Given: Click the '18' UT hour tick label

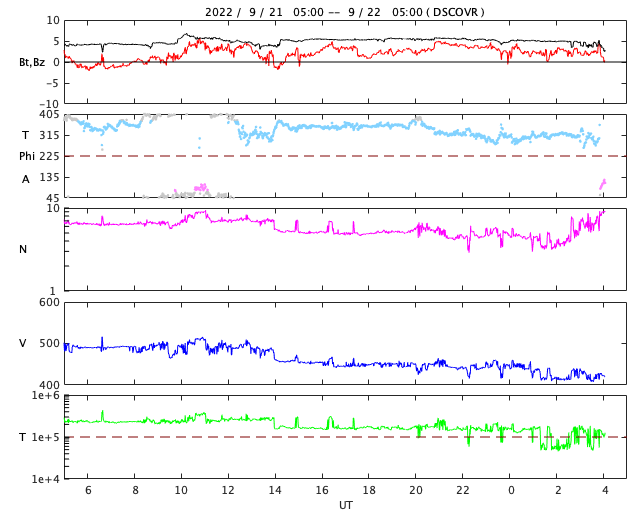Looking at the screenshot, I should point(369,490).
